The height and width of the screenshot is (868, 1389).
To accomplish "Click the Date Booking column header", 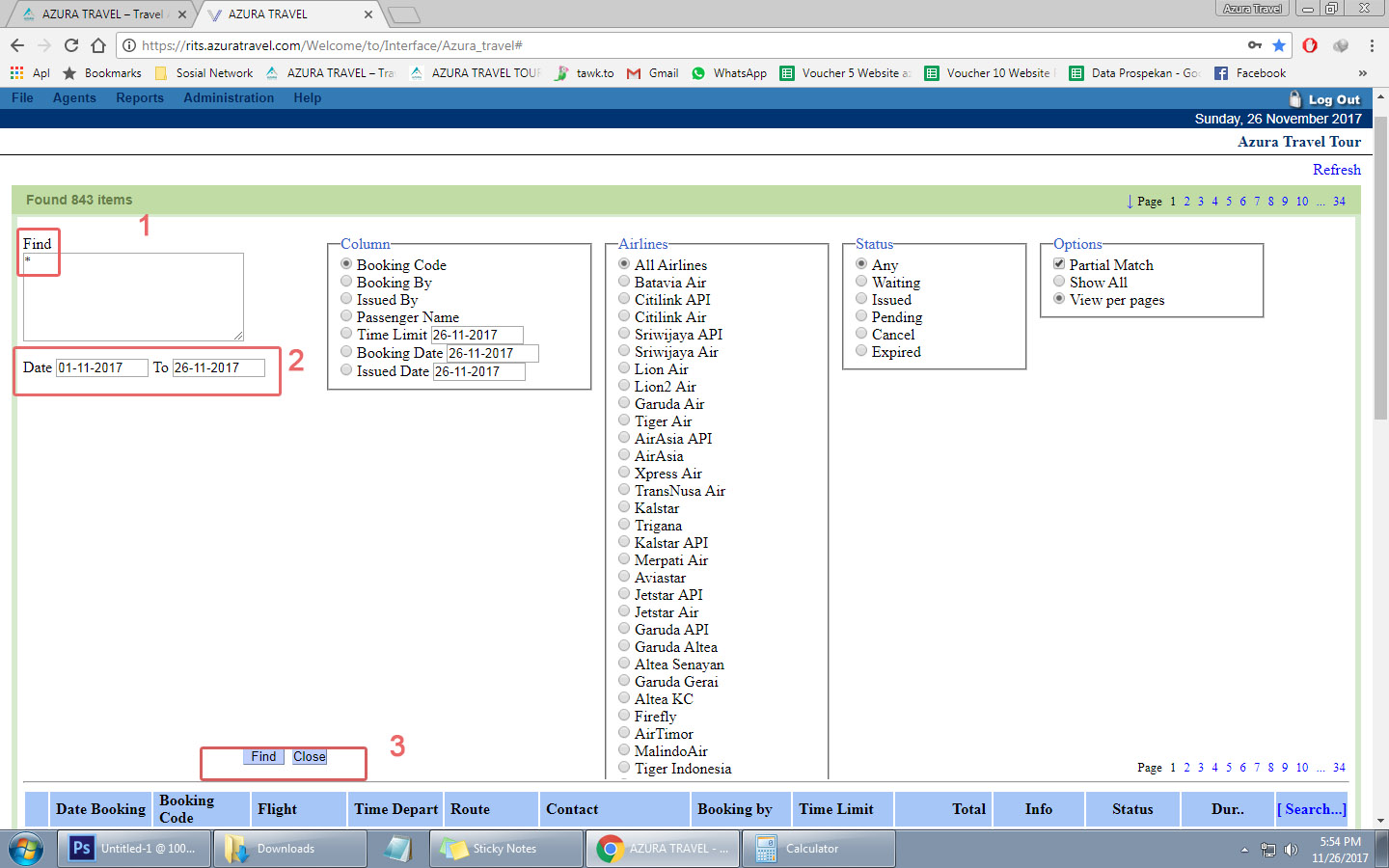I will coord(101,809).
